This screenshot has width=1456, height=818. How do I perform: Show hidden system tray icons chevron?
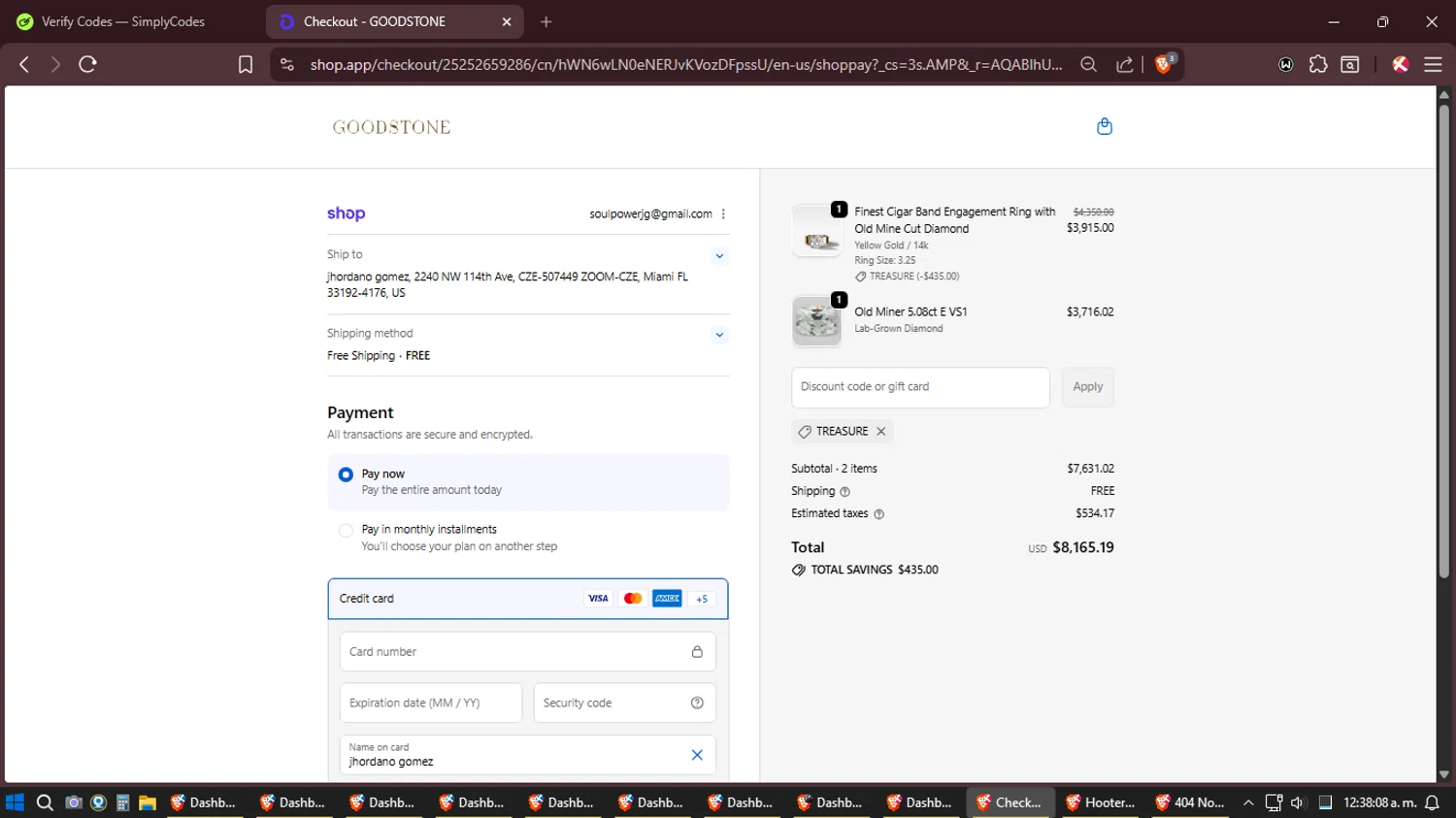1248,802
